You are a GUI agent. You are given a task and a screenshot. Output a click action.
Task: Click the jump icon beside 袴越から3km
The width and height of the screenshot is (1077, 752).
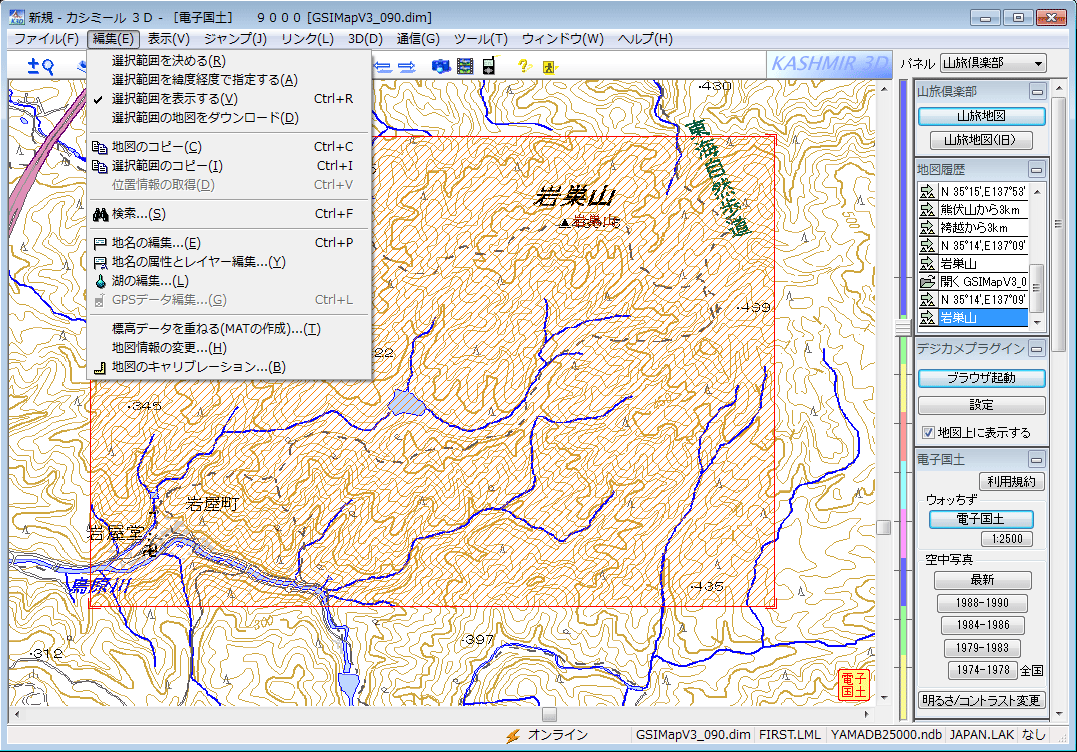pyautogui.click(x=927, y=227)
